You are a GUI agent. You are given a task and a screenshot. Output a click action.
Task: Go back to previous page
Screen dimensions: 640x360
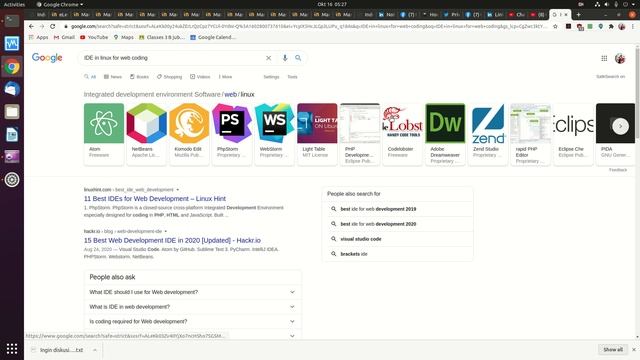click(x=31, y=26)
